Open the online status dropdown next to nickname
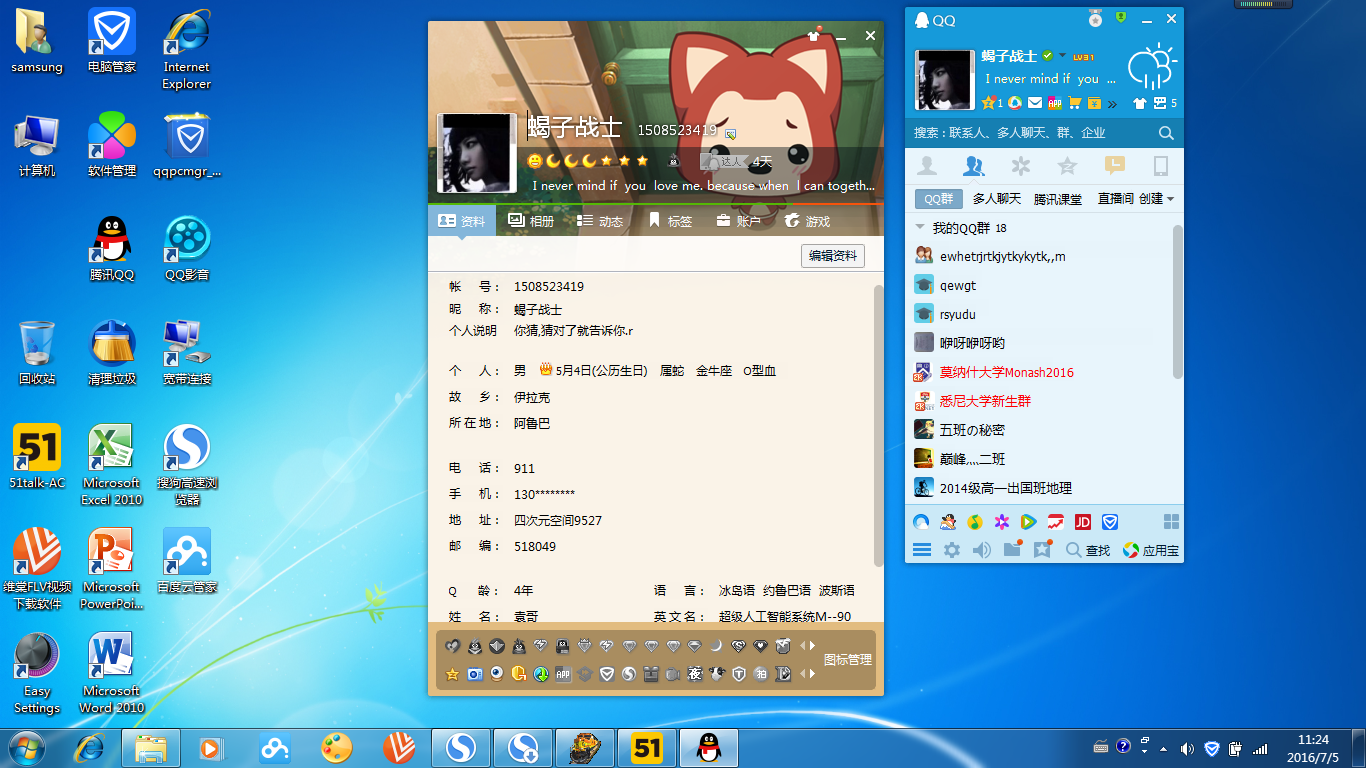The width and height of the screenshot is (1366, 768). 1062,56
